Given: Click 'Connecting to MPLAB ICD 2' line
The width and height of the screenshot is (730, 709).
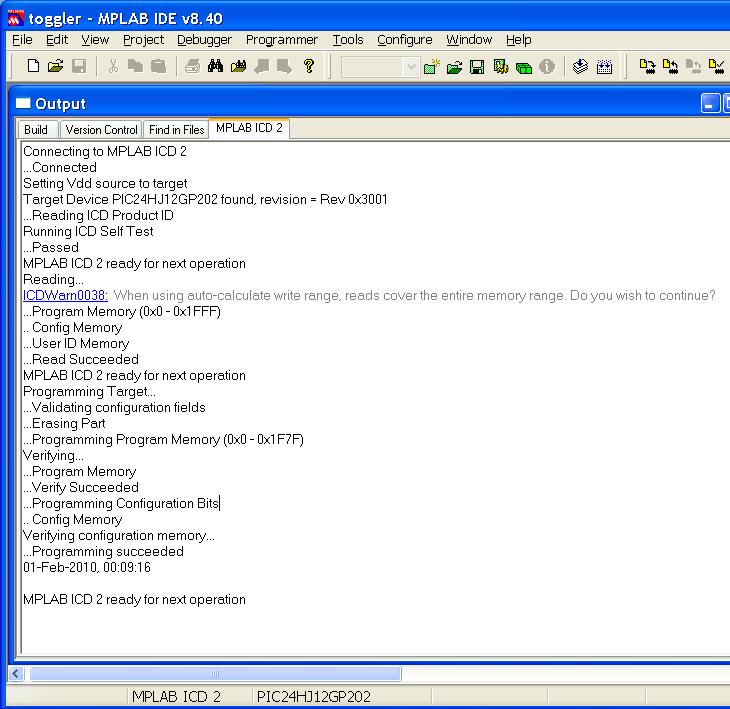Looking at the screenshot, I should 105,151.
